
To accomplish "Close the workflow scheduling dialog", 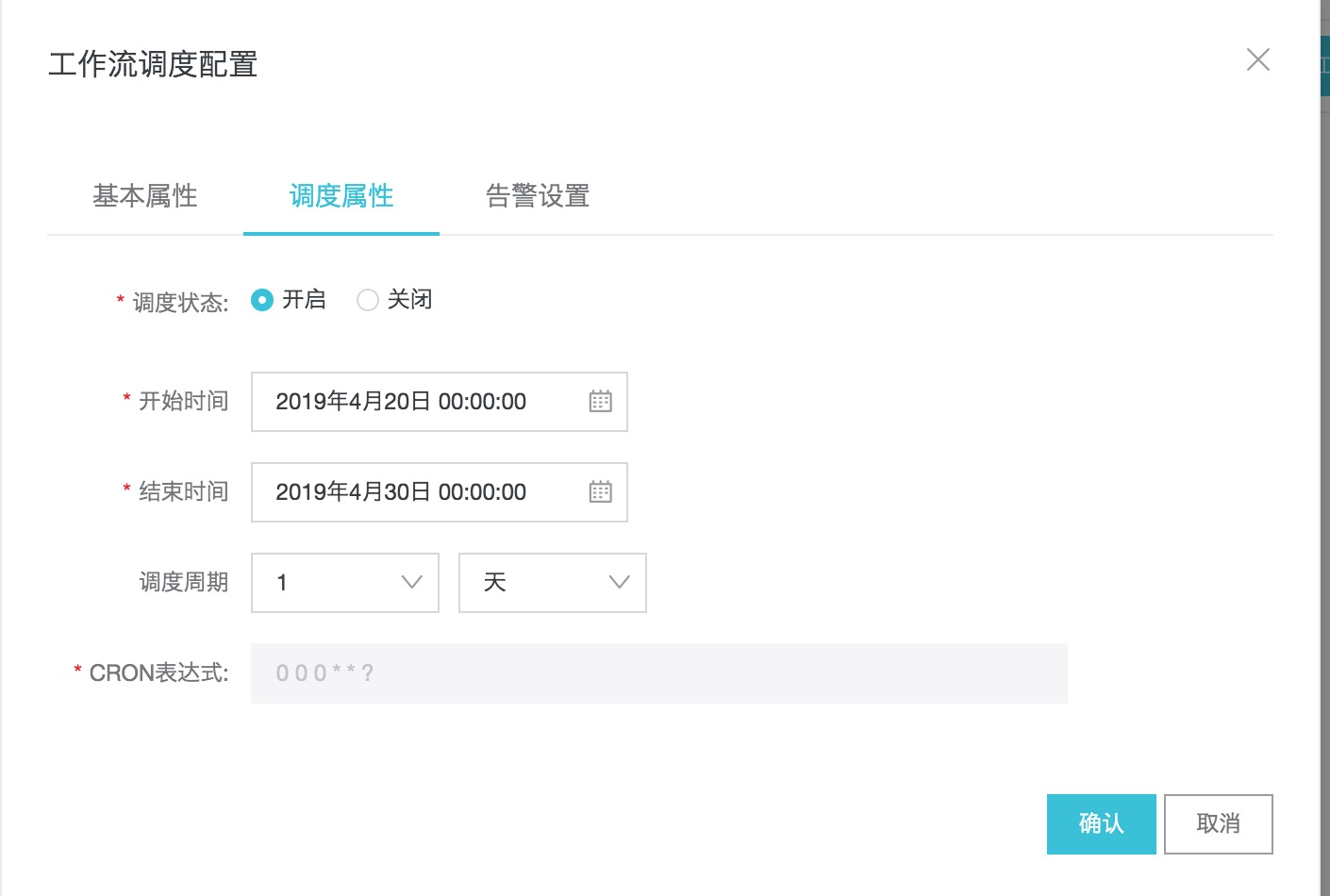I will (1257, 59).
